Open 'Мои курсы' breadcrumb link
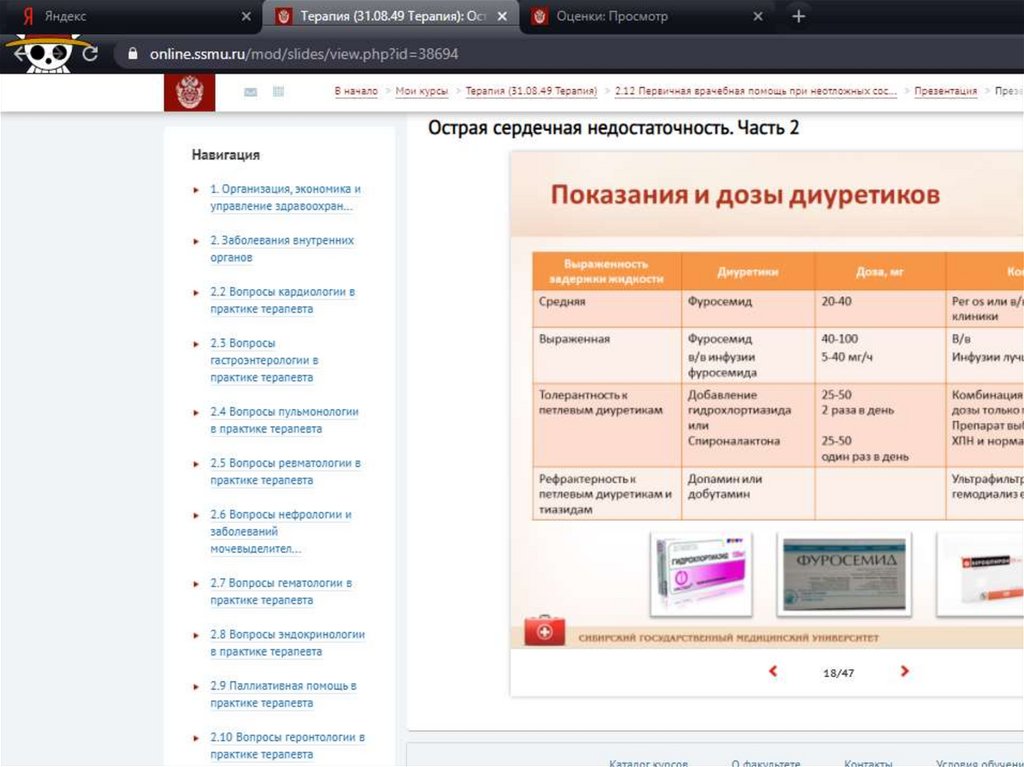 pyautogui.click(x=421, y=91)
